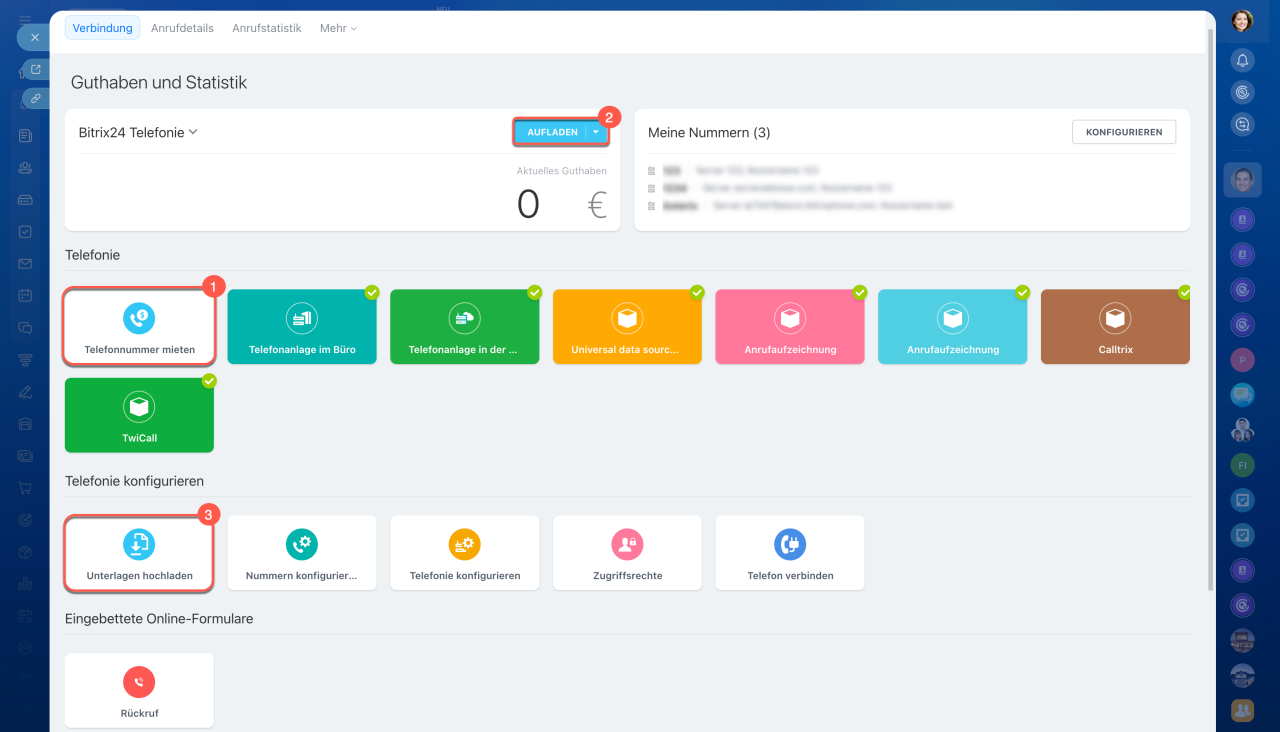
Task: Click the Aufladen button
Action: (x=551, y=132)
